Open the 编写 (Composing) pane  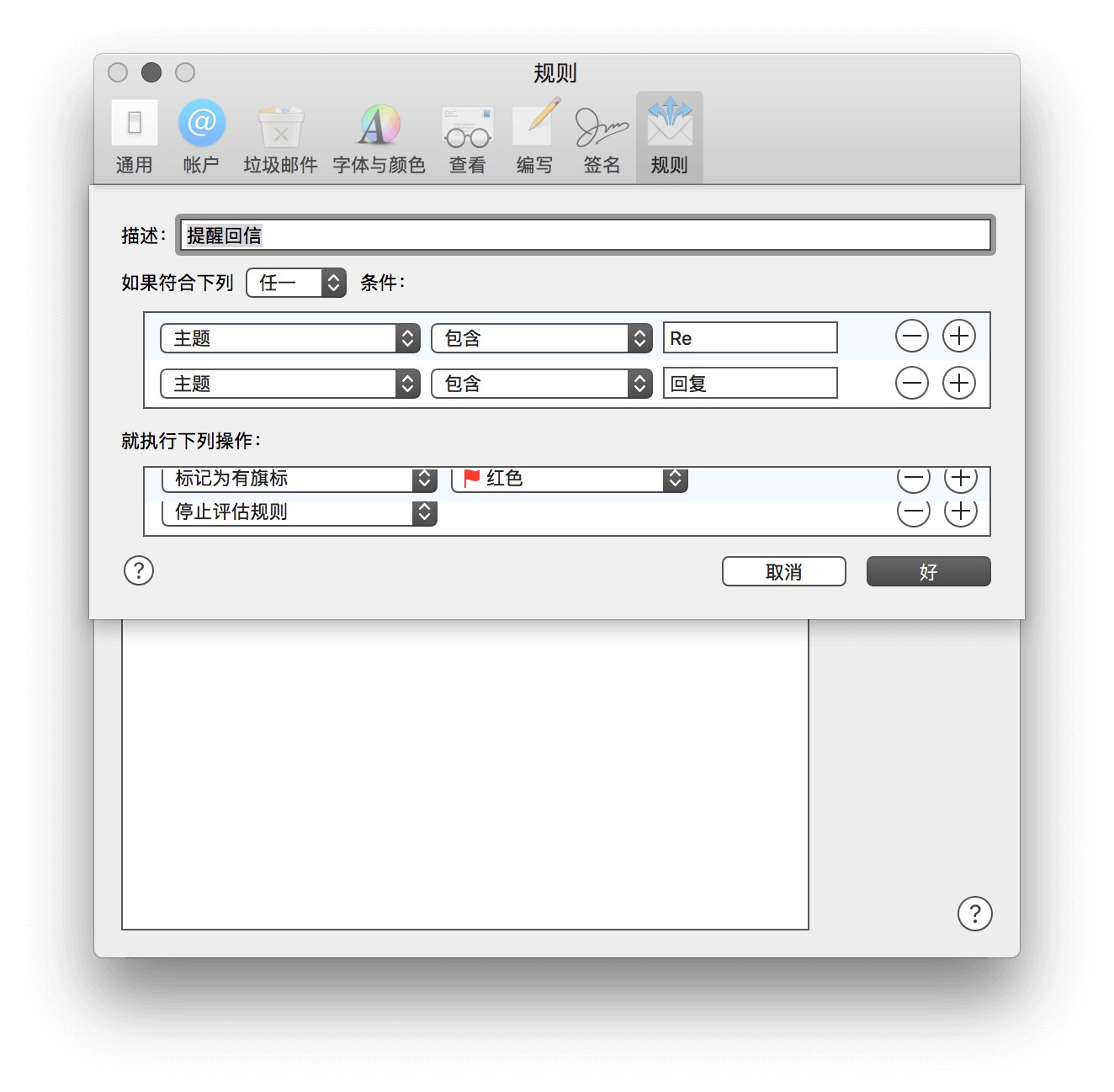pyautogui.click(x=534, y=135)
